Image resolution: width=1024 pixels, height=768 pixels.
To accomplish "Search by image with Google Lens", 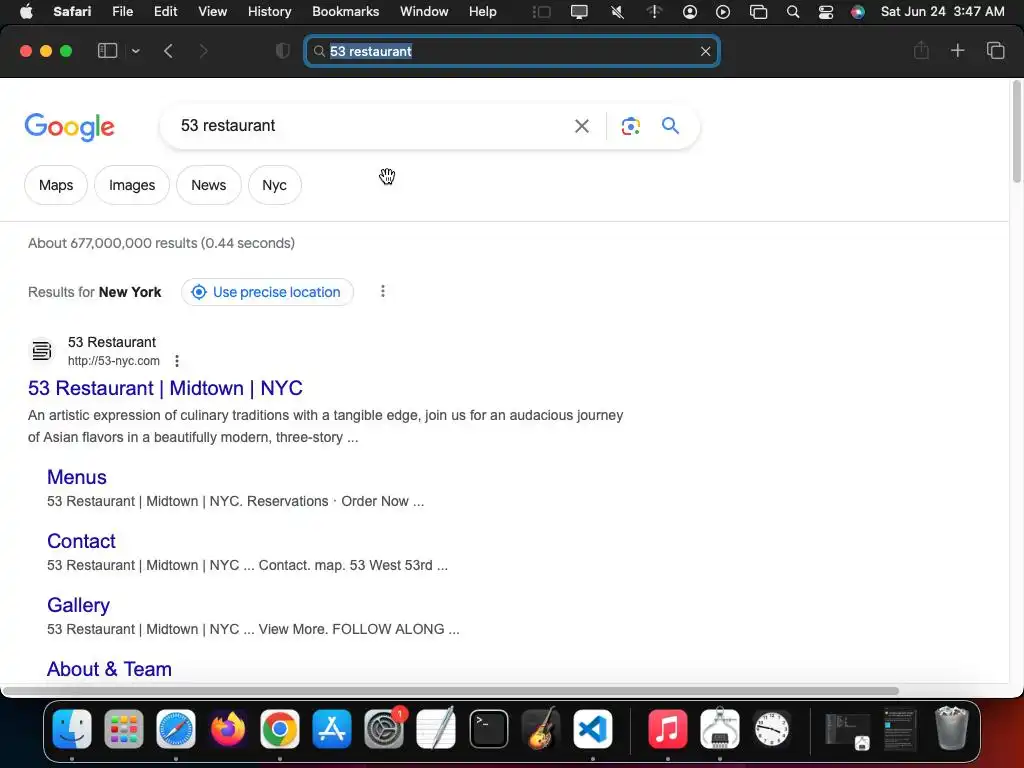I will click(x=630, y=125).
